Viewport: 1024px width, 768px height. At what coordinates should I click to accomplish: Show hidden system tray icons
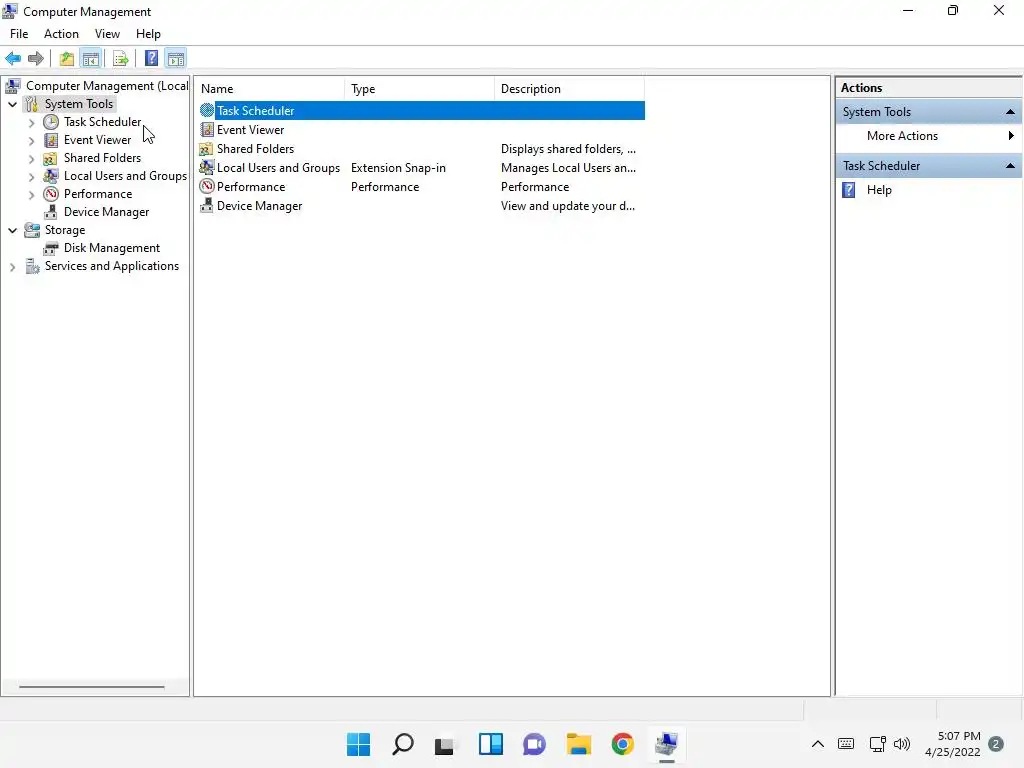click(818, 744)
